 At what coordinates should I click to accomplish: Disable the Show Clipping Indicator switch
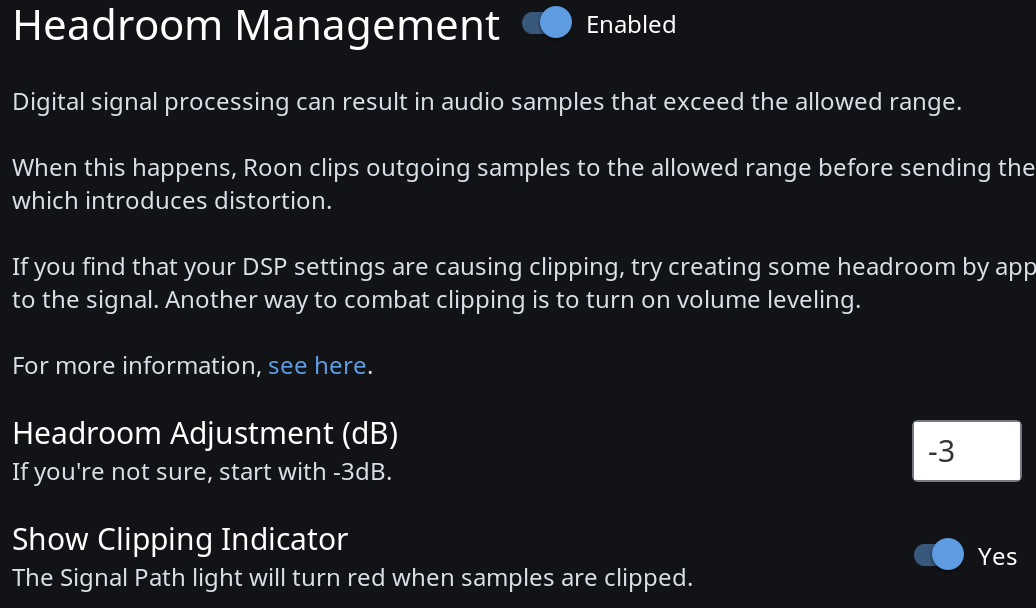tap(939, 555)
